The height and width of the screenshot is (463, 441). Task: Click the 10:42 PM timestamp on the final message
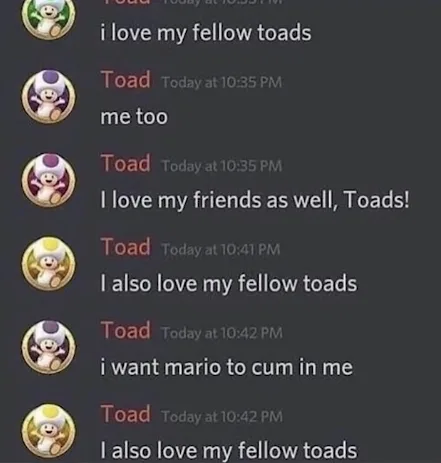tap(222, 416)
